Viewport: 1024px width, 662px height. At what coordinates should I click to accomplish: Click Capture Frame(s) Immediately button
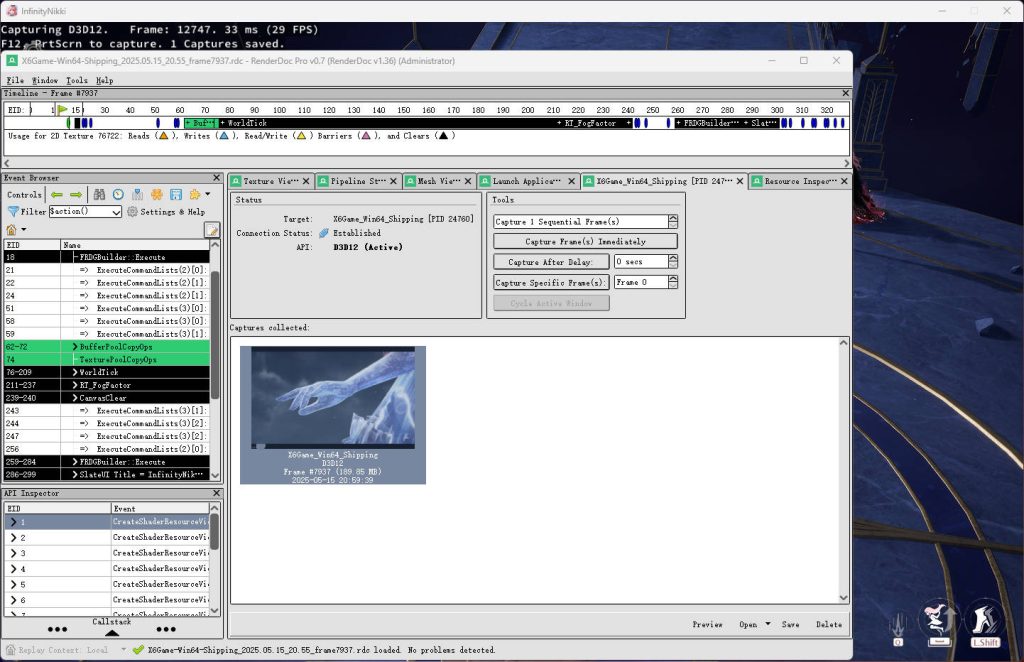click(x=585, y=242)
